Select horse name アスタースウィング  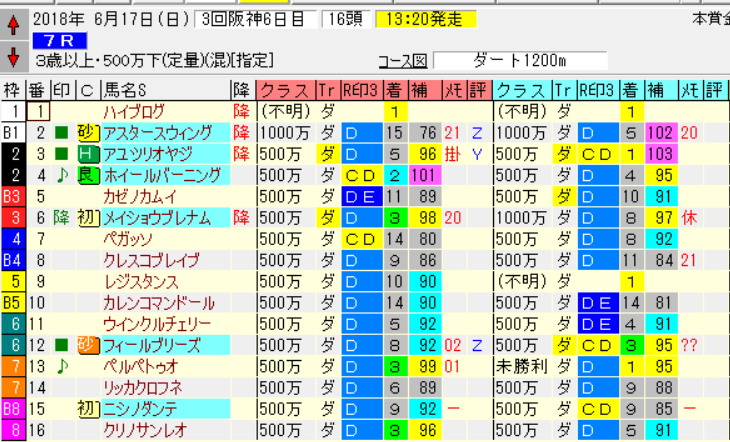pos(157,133)
